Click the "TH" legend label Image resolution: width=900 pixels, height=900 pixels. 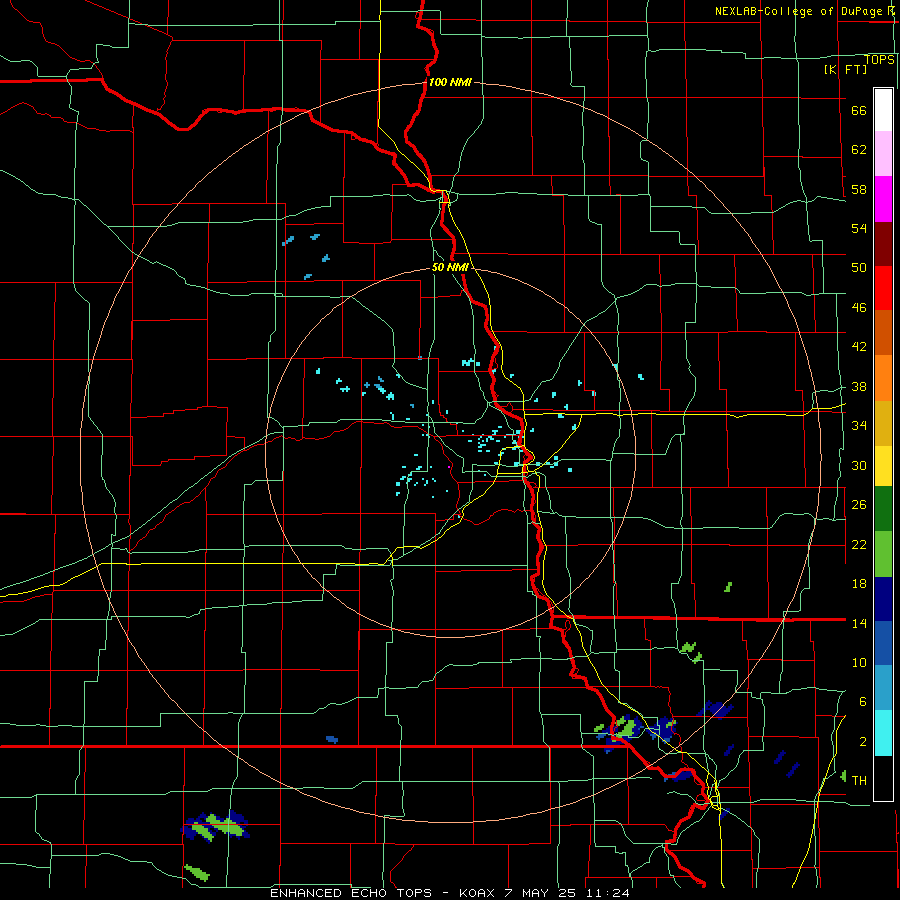(x=859, y=781)
